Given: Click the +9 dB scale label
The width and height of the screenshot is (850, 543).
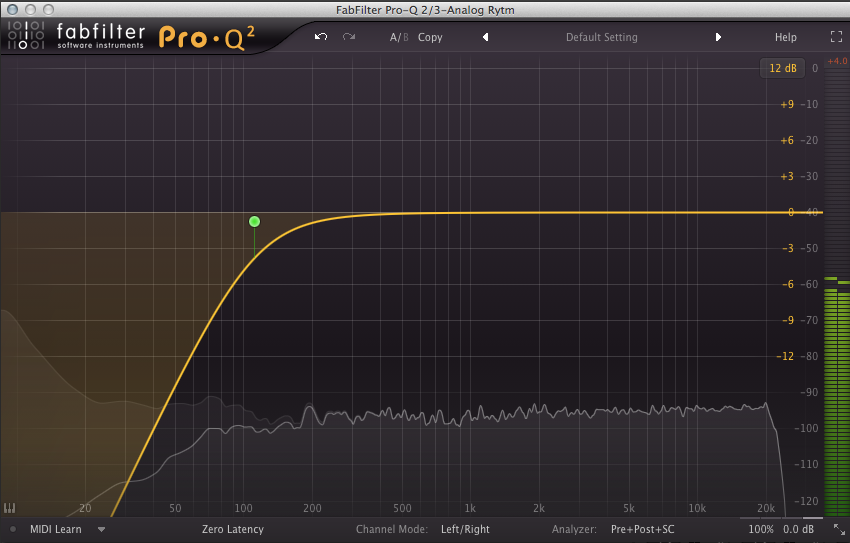Looking at the screenshot, I should click(787, 104).
